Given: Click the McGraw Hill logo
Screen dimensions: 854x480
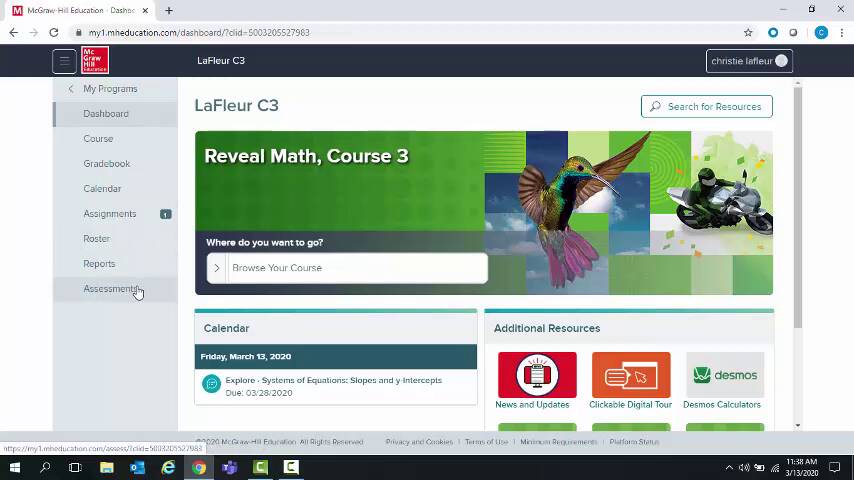Looking at the screenshot, I should [x=95, y=61].
